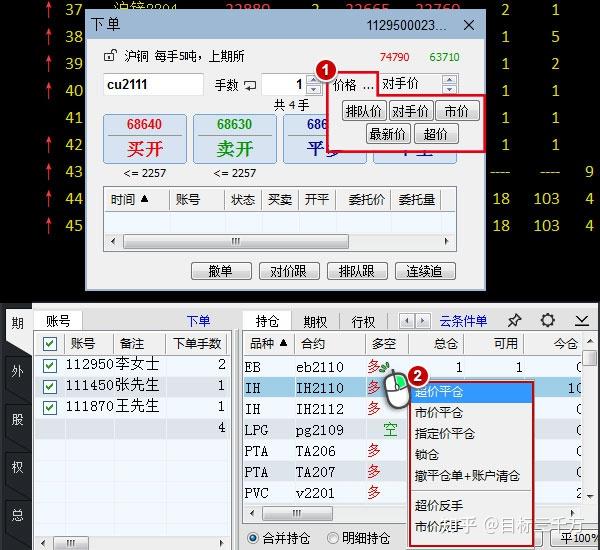Toggle the select-all account header checkbox
The image size is (600, 550).
click(x=50, y=344)
